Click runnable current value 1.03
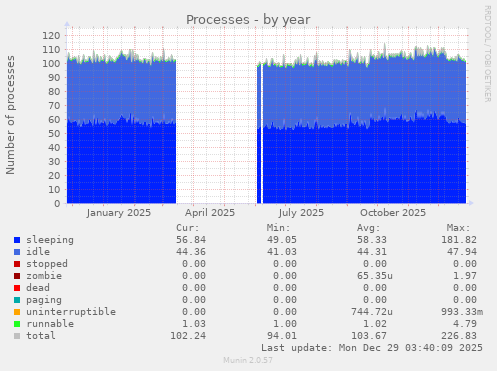497x371 pixels. [194, 324]
